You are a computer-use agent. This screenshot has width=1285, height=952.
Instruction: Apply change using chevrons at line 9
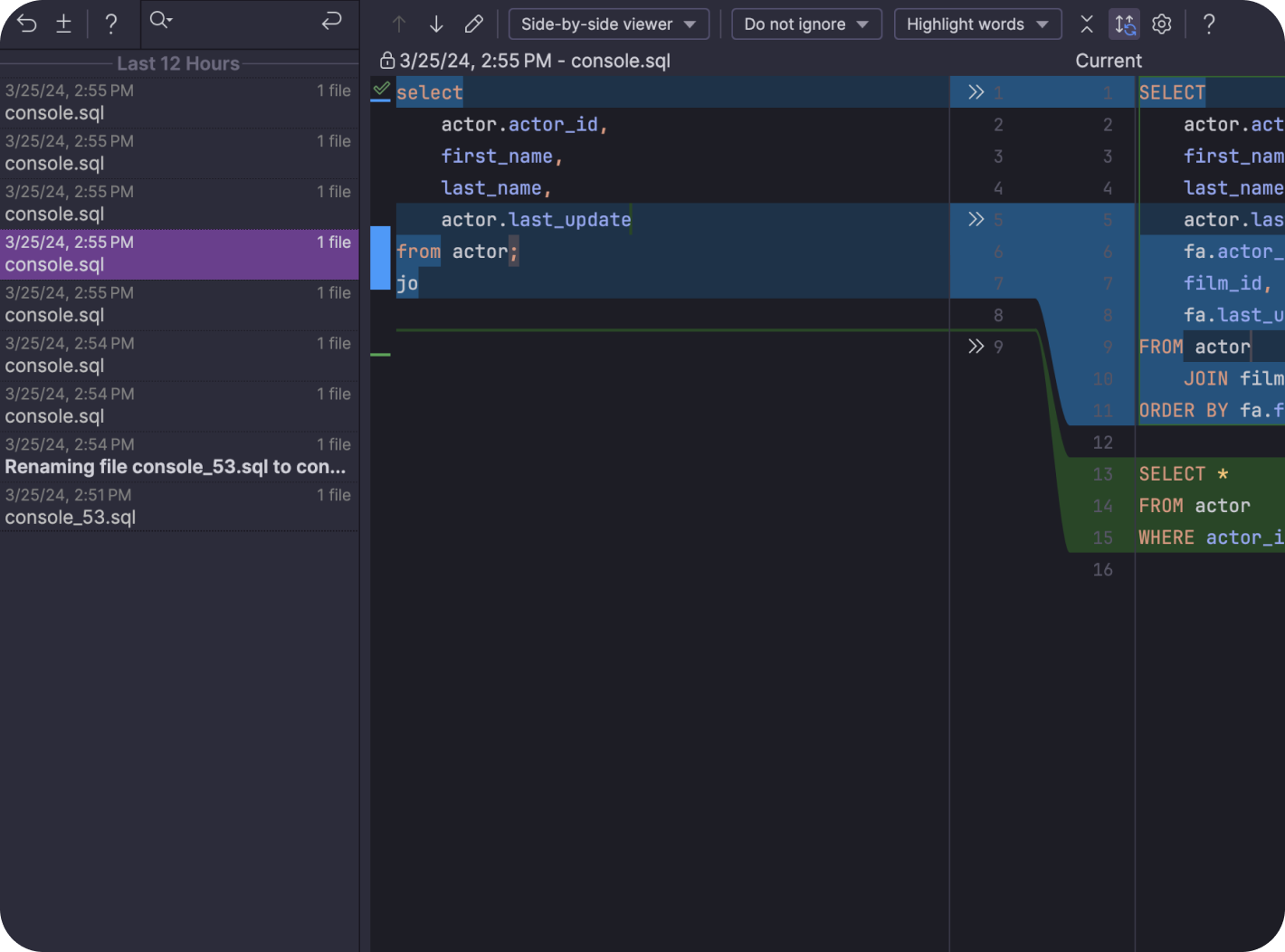[x=976, y=347]
